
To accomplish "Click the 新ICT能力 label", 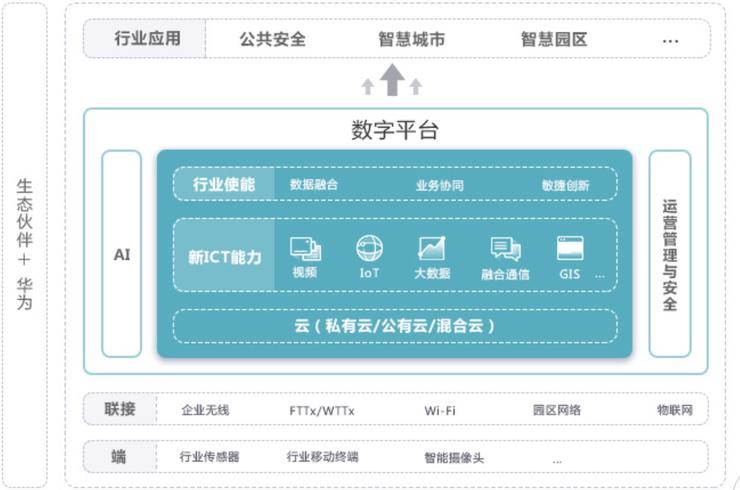I will tap(225, 257).
